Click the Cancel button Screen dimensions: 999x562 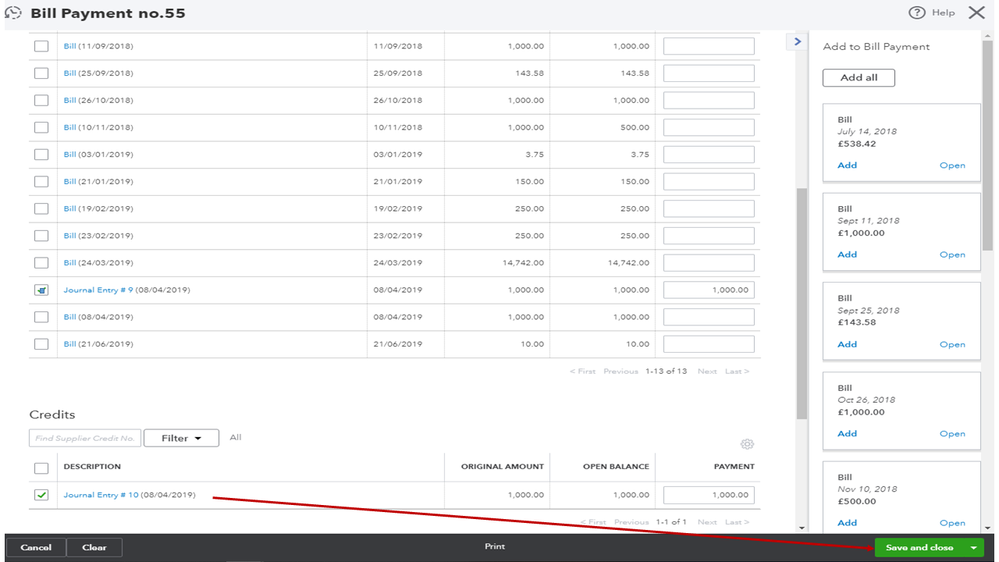[36, 547]
